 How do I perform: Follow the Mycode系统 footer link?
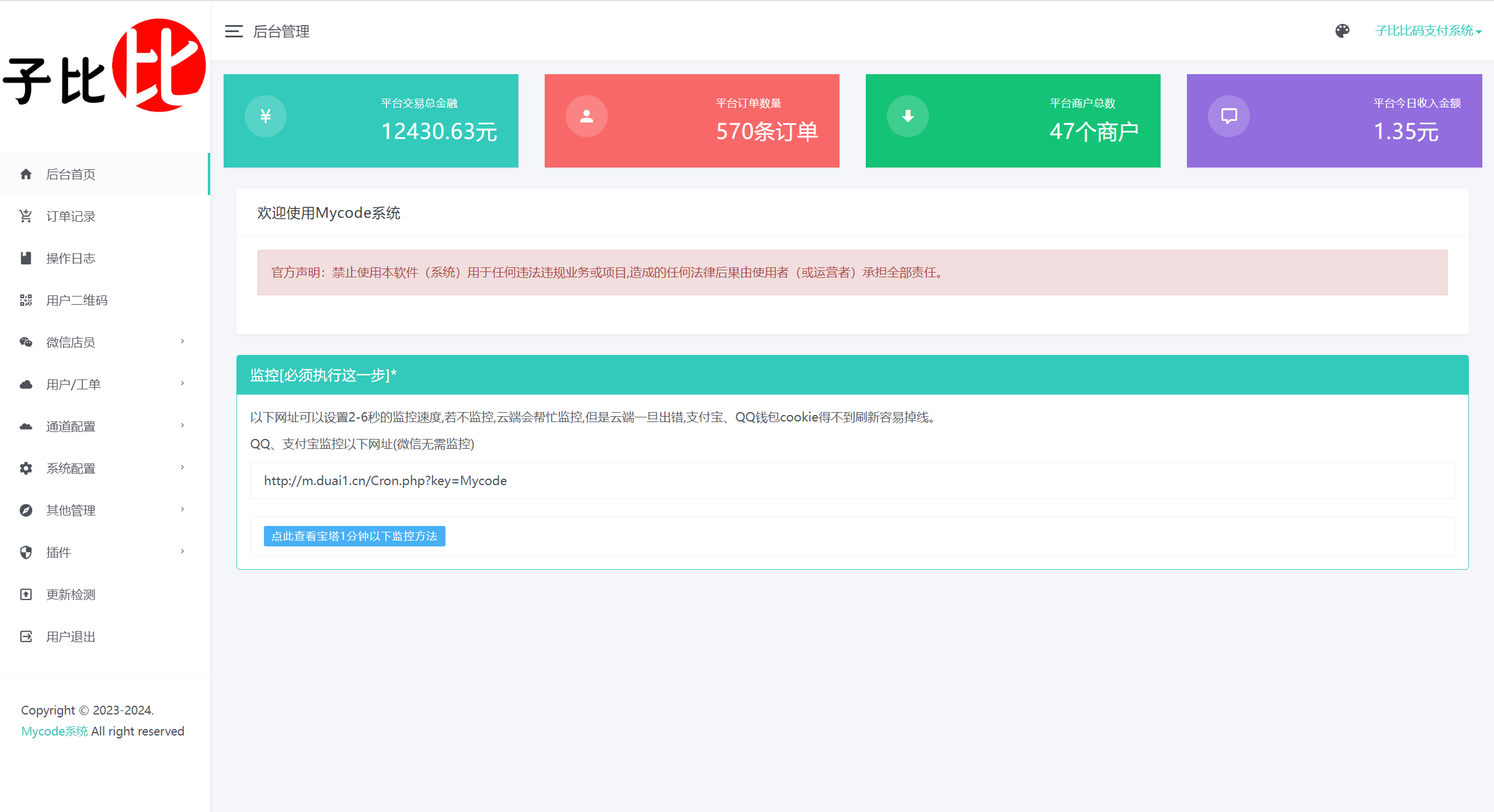click(54, 731)
